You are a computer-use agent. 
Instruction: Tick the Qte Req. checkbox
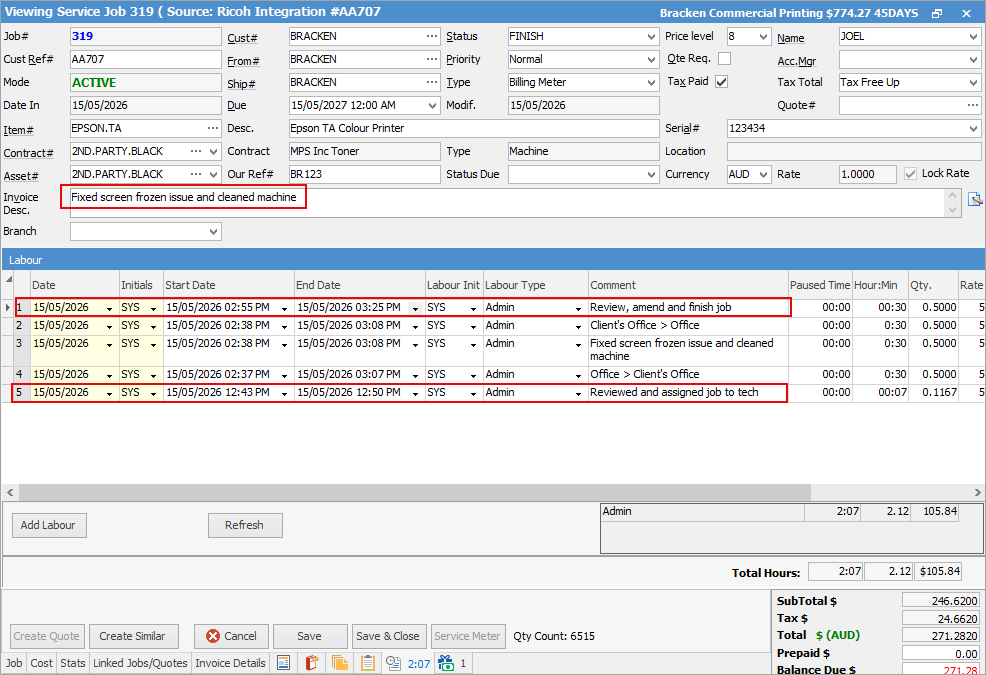tap(724, 59)
